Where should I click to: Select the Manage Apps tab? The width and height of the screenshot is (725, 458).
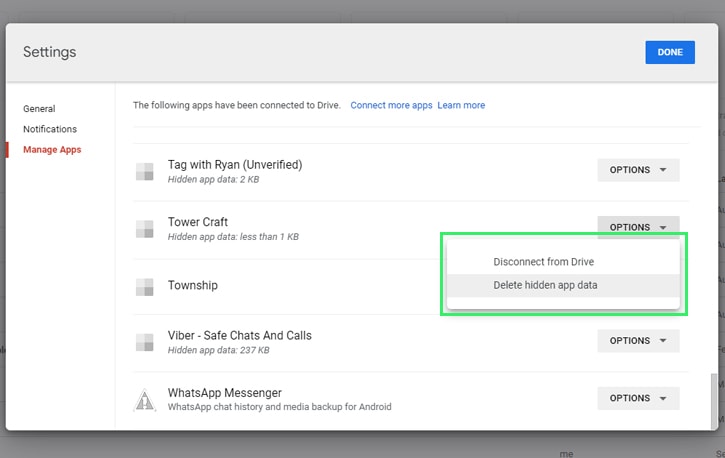[52, 150]
